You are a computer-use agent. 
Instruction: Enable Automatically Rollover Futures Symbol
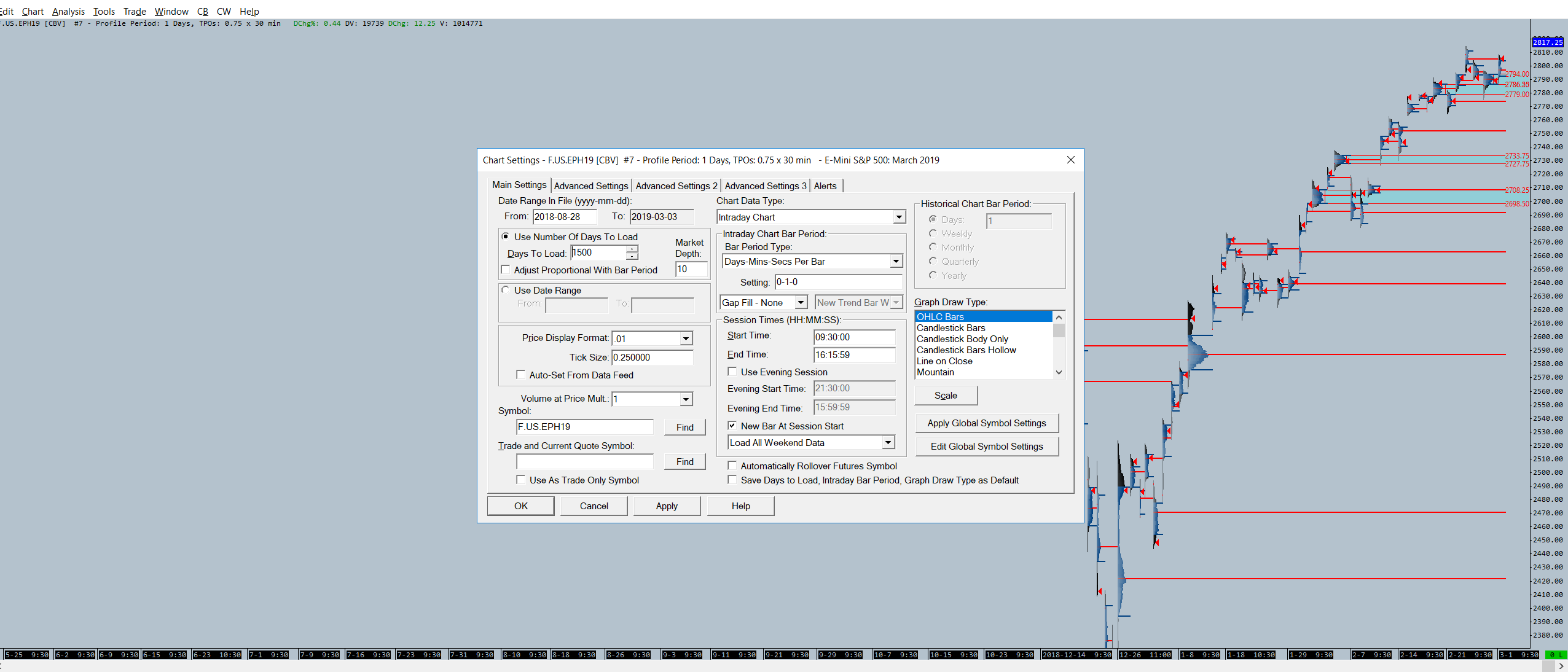pyautogui.click(x=732, y=466)
